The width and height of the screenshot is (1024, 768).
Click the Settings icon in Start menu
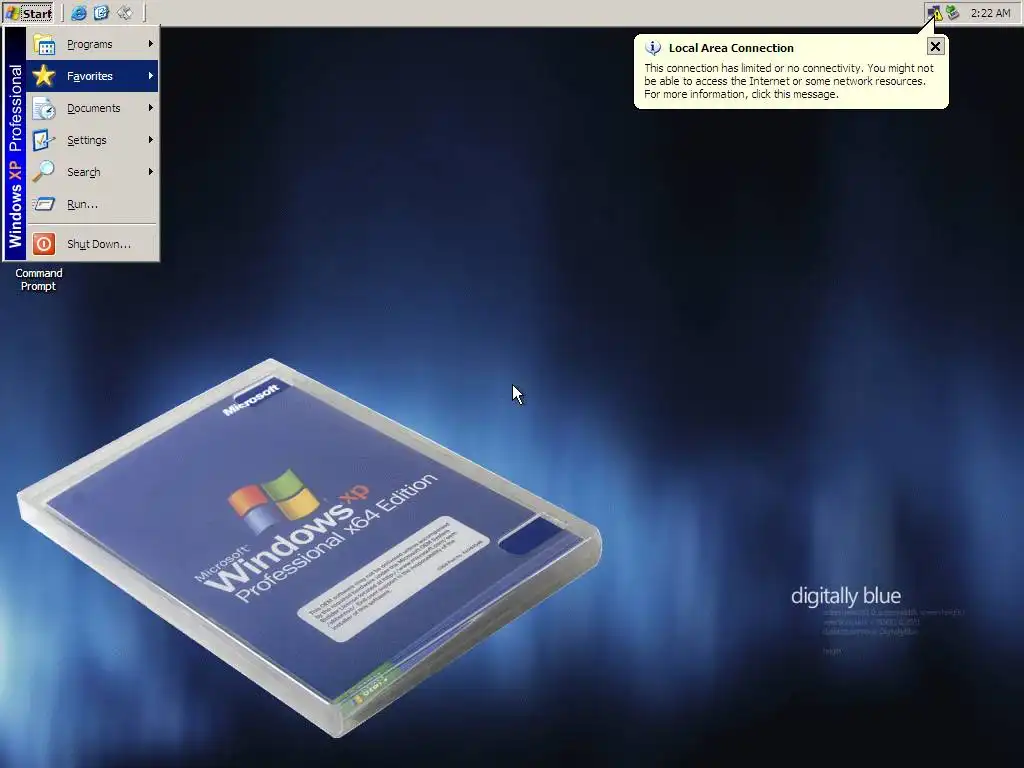click(44, 140)
